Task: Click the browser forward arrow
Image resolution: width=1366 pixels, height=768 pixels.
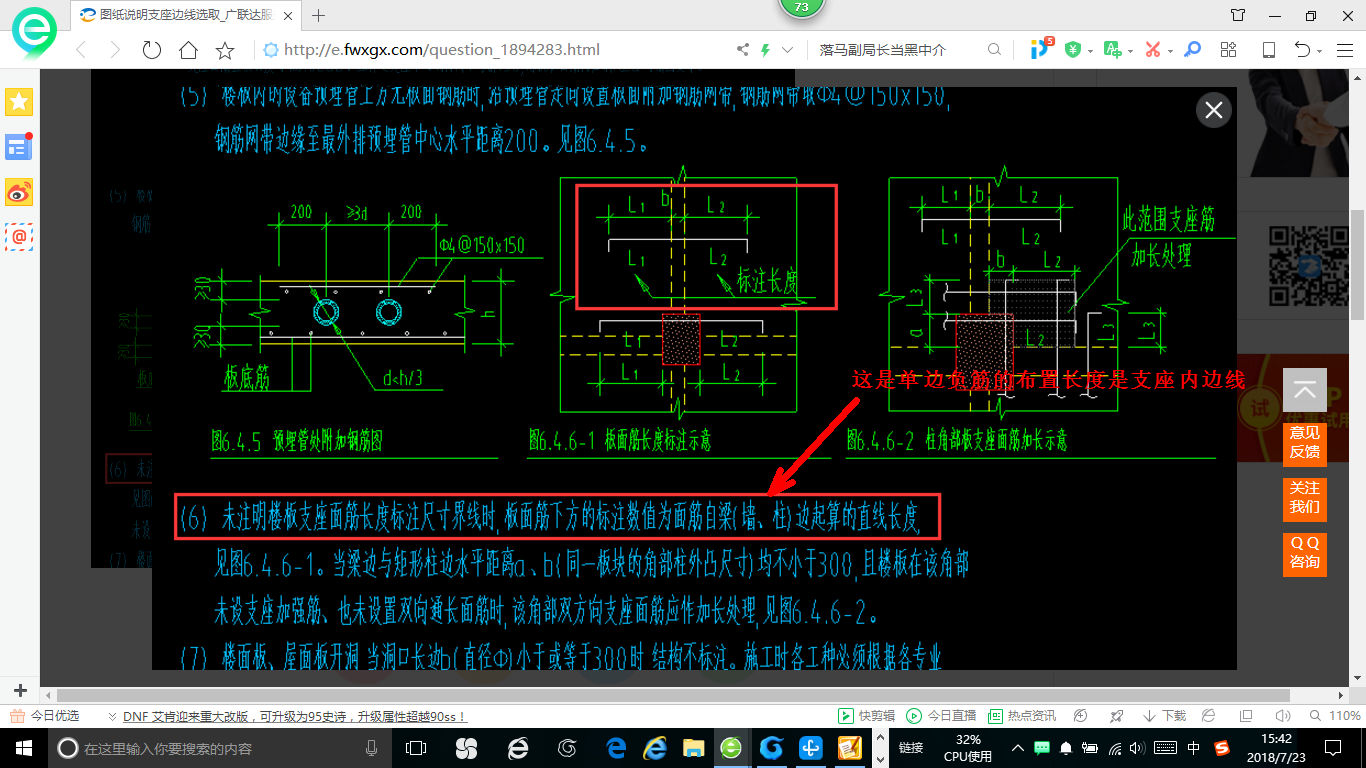Action: 115,50
